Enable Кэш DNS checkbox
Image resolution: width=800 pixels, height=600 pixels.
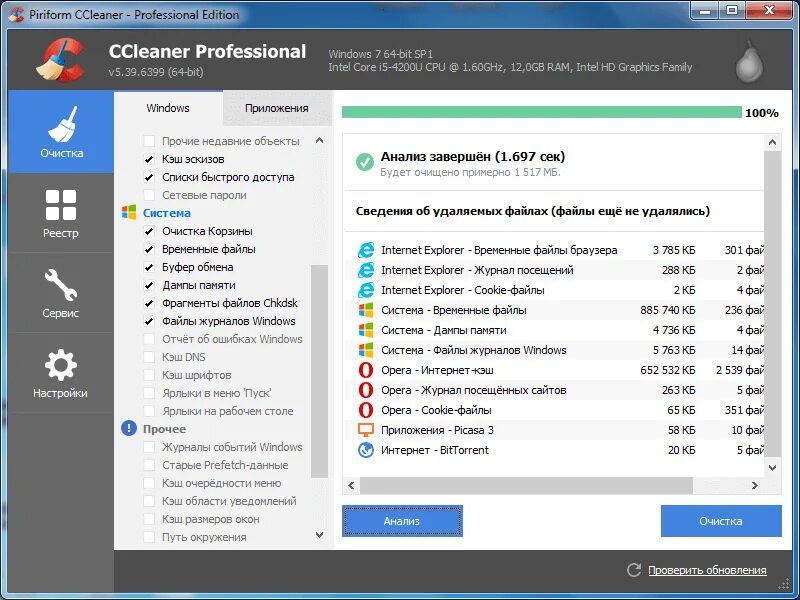point(149,357)
